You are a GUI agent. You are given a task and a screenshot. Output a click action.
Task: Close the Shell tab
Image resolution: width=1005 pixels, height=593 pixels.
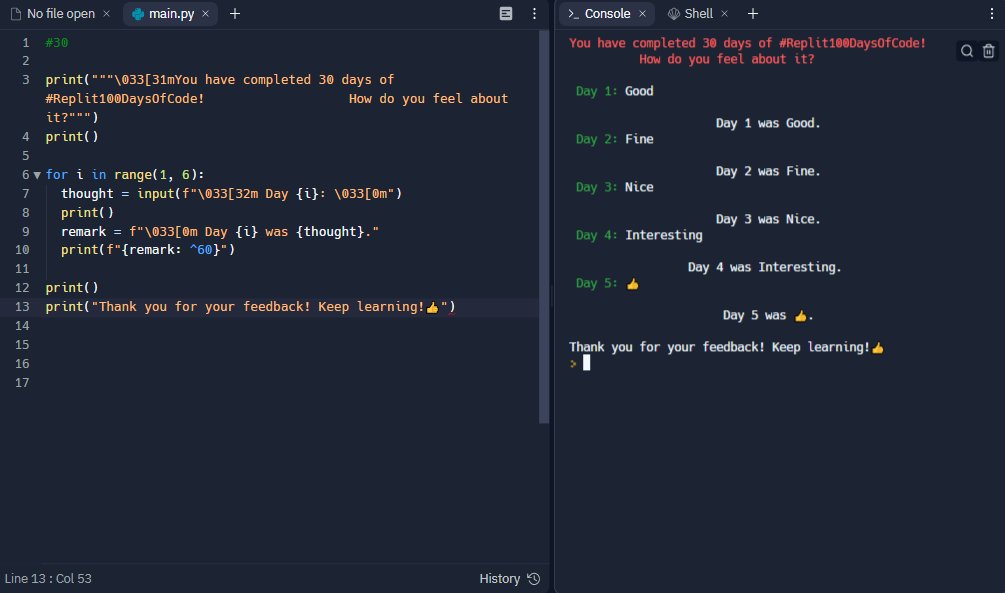click(724, 13)
